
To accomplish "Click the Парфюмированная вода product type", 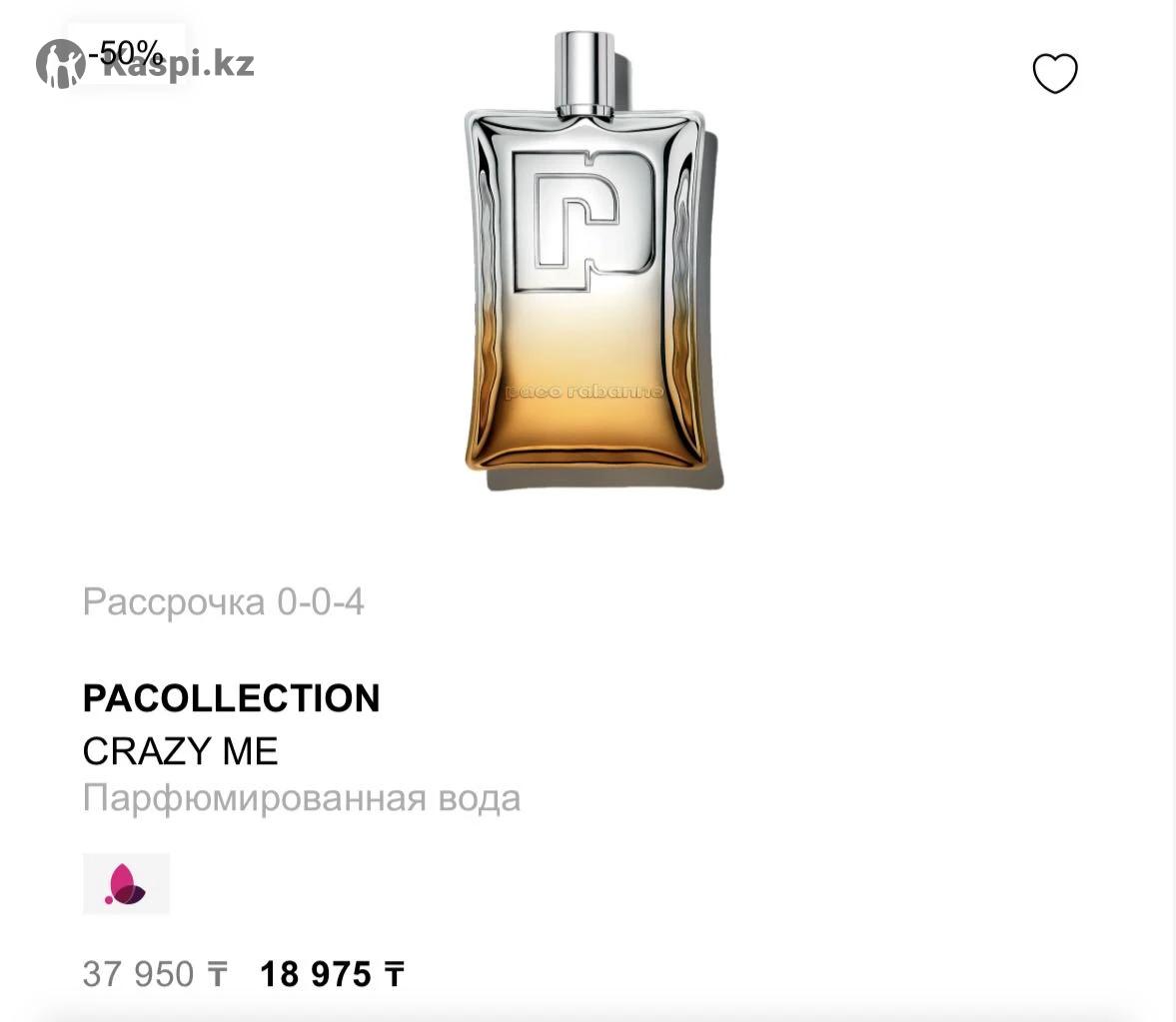I will 302,798.
